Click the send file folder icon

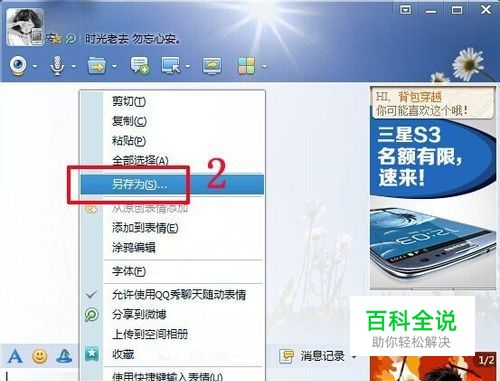click(x=97, y=65)
